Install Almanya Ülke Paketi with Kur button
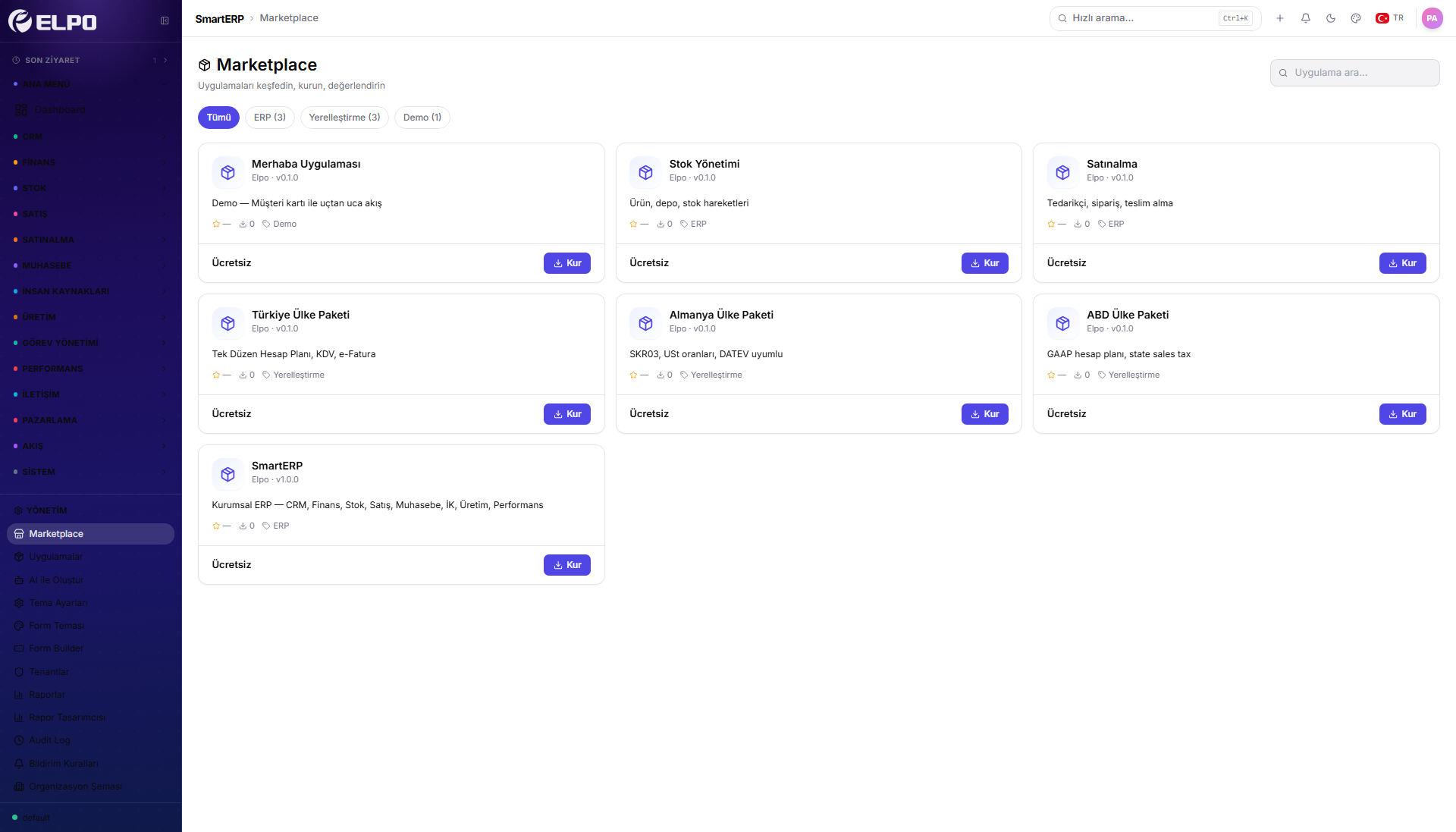This screenshot has height=832, width=1456. [x=985, y=414]
